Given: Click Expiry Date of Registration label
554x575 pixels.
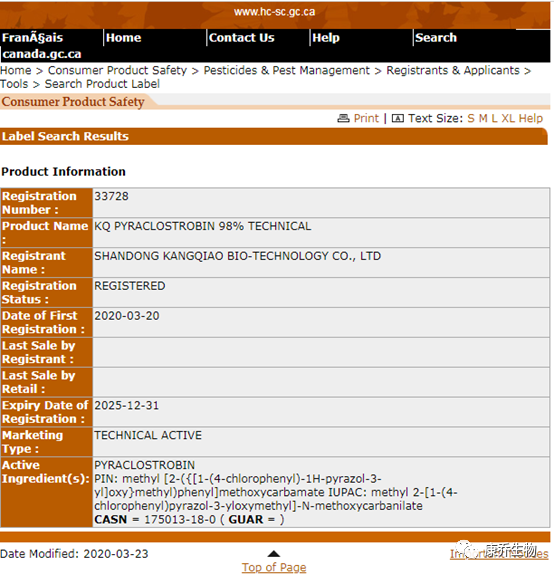Looking at the screenshot, I should coord(47,412).
